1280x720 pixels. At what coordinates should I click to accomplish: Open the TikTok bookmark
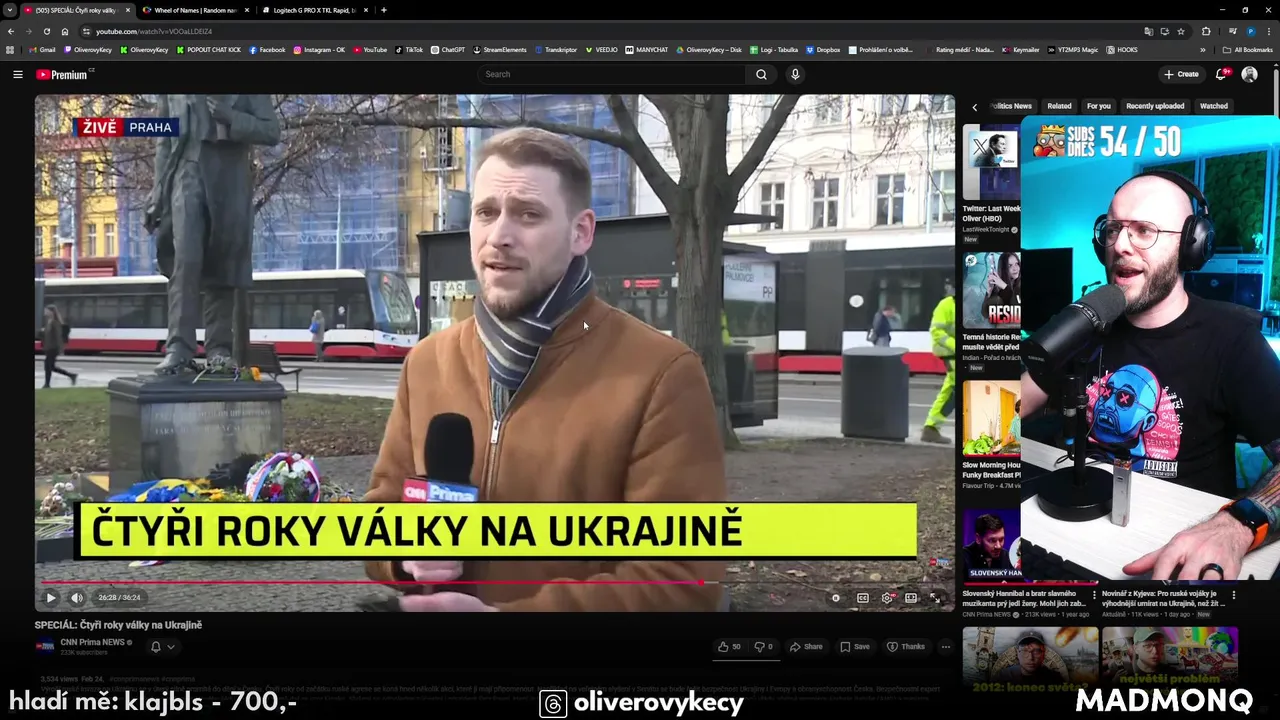pyautogui.click(x=409, y=49)
